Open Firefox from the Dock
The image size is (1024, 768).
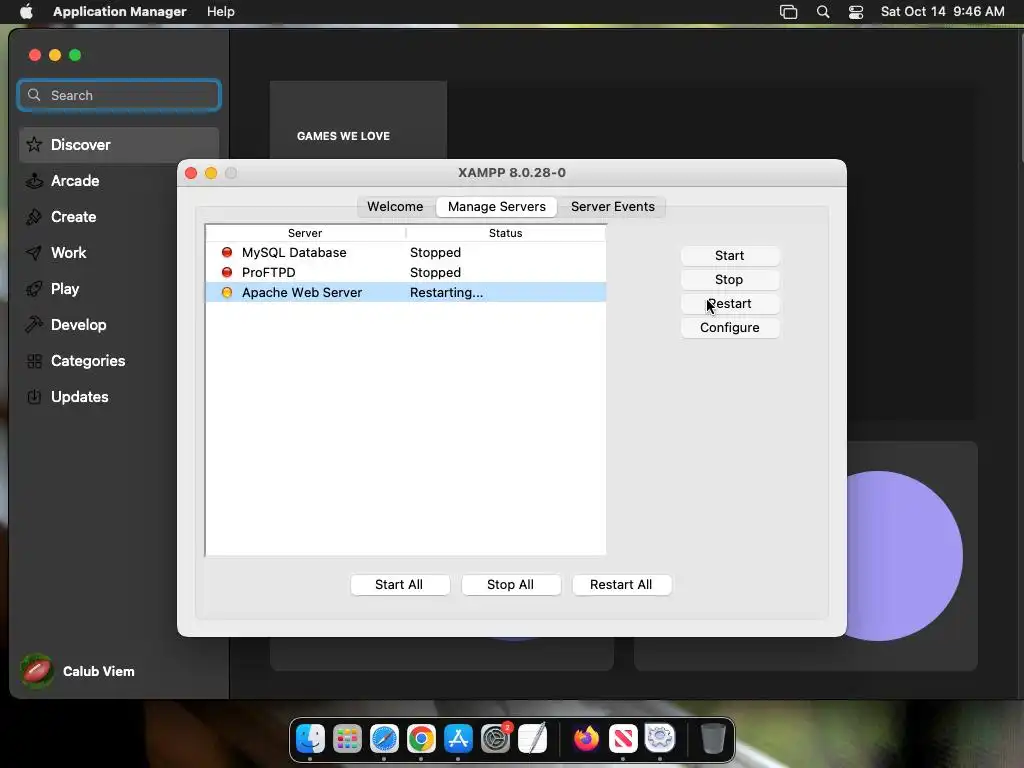pos(586,739)
